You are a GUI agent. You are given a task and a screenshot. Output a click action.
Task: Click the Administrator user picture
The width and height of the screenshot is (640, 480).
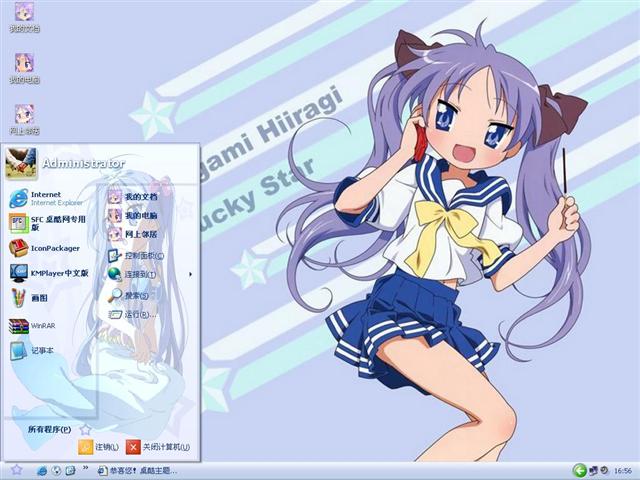point(21,163)
